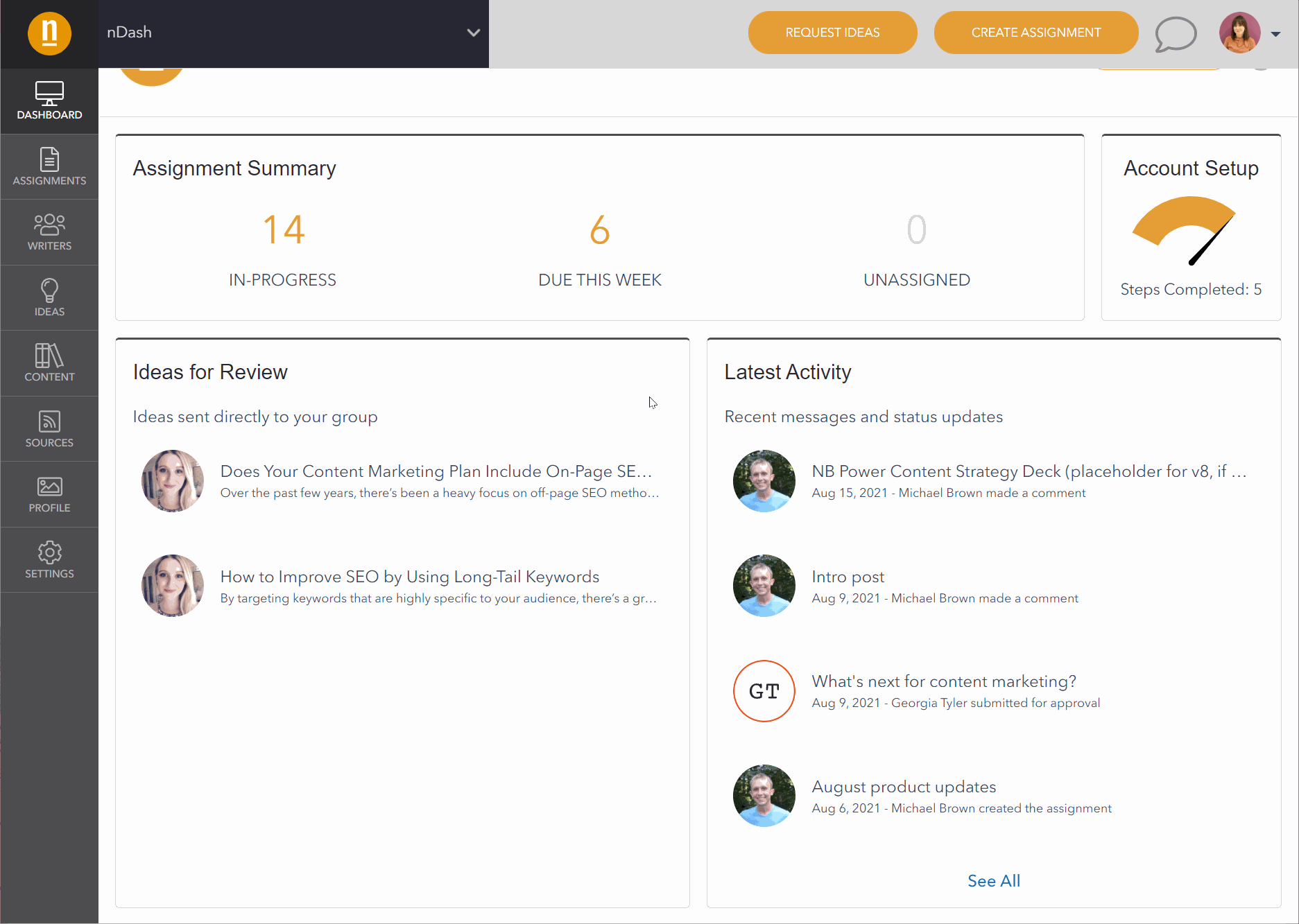Viewport: 1299px width, 924px height.
Task: Click the Create Assignment button
Action: coord(1035,33)
